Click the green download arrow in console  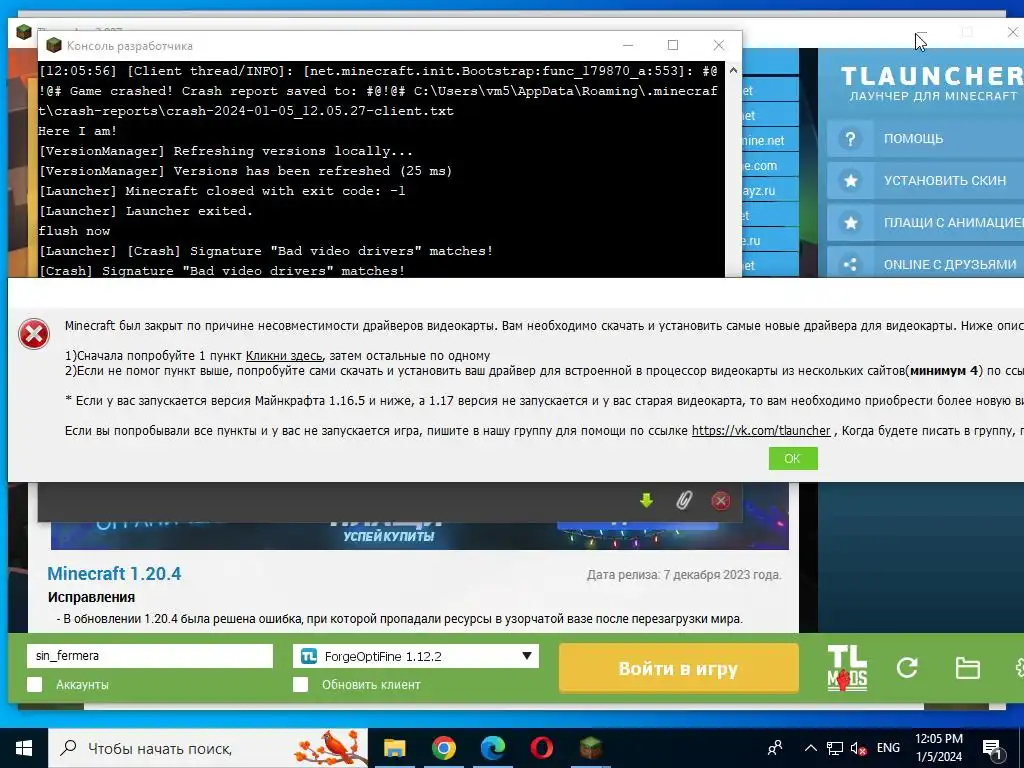pos(647,500)
